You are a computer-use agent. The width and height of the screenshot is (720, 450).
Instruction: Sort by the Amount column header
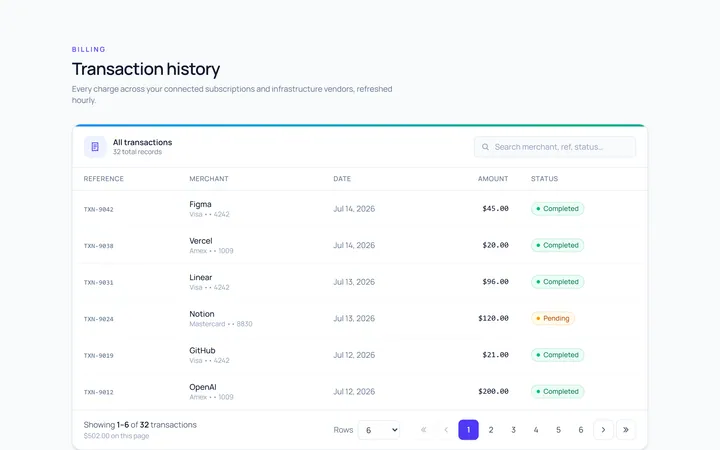[493, 179]
